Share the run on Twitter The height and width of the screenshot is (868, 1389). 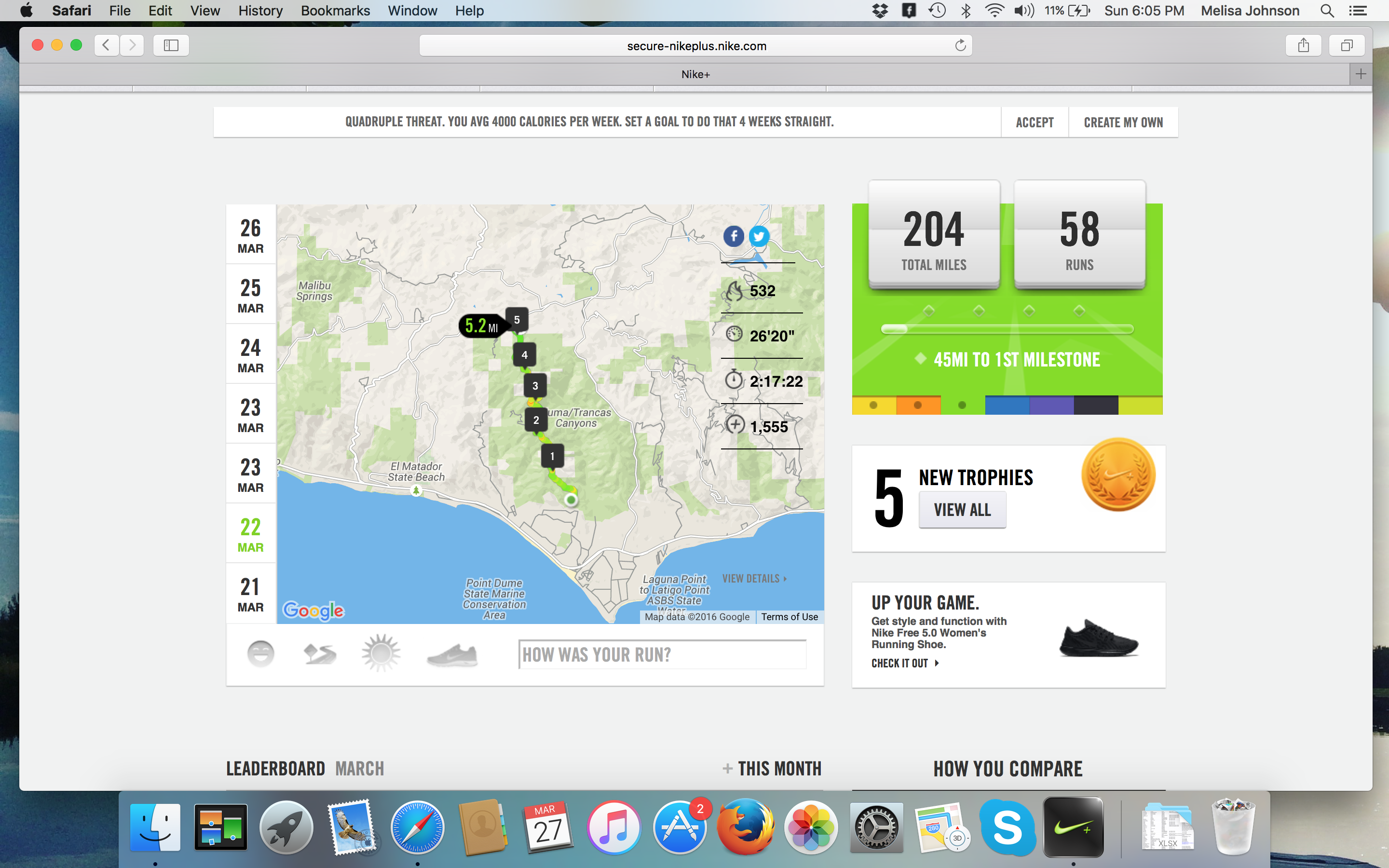click(x=759, y=236)
